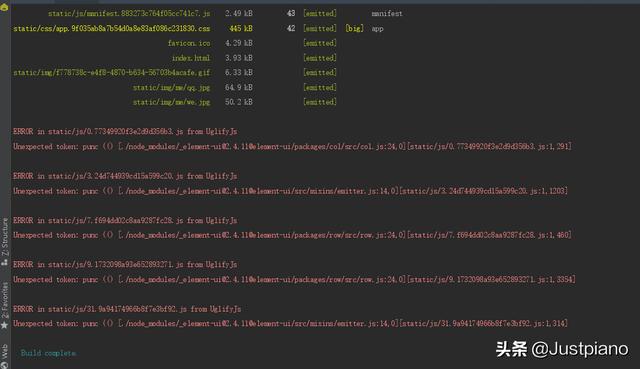Click emitter.js path in second Unexpected token error

point(258,191)
